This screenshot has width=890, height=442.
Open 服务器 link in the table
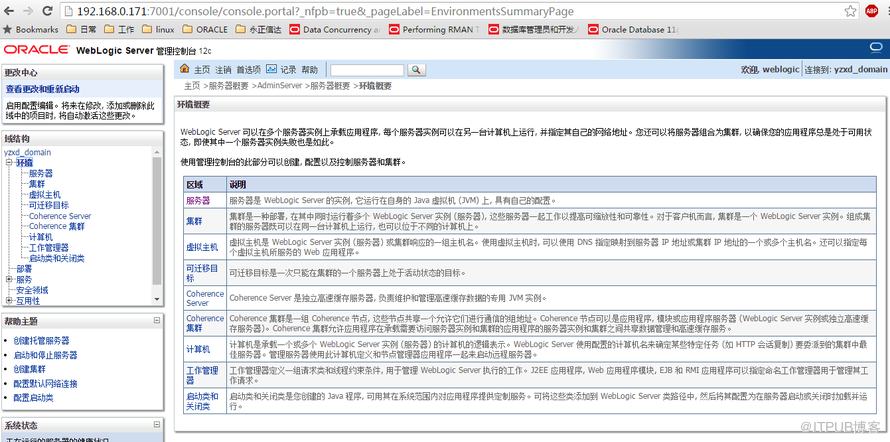point(198,200)
